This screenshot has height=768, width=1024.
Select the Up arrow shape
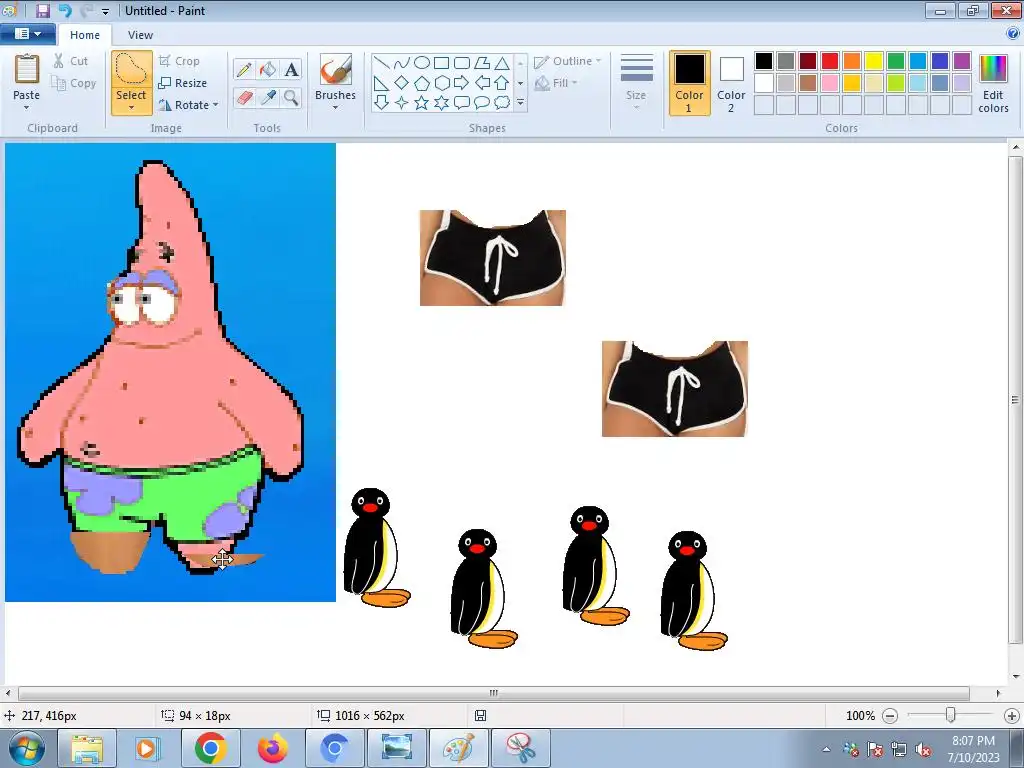tap(502, 83)
